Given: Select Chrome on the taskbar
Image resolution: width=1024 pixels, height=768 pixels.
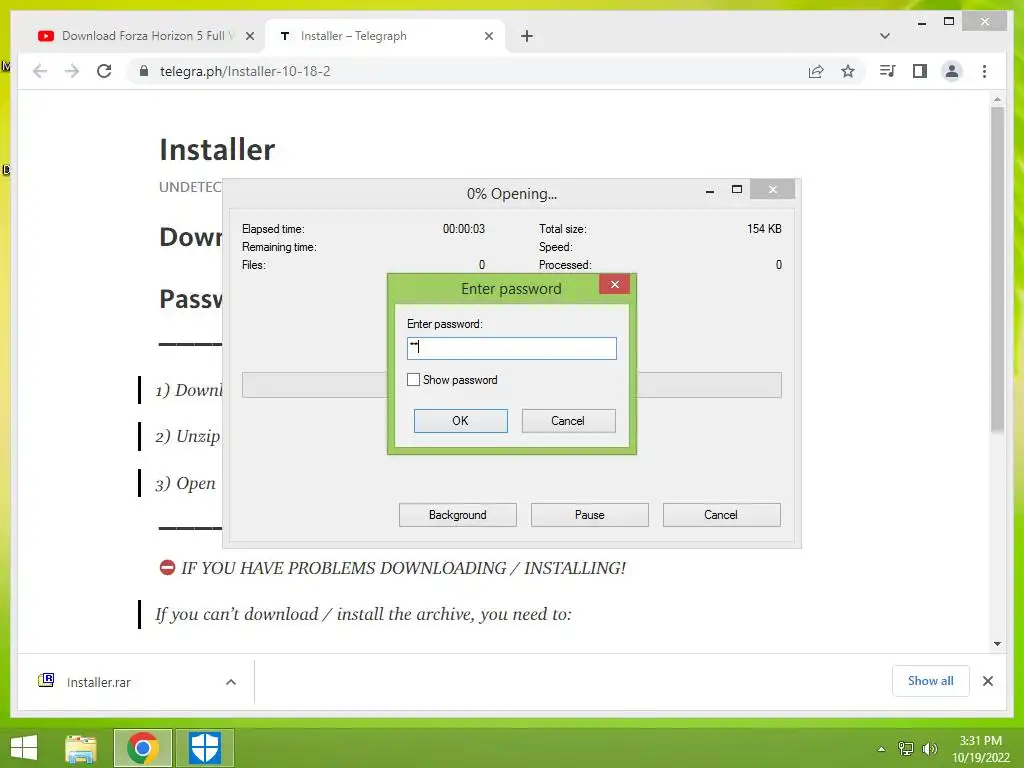Looking at the screenshot, I should coord(142,748).
